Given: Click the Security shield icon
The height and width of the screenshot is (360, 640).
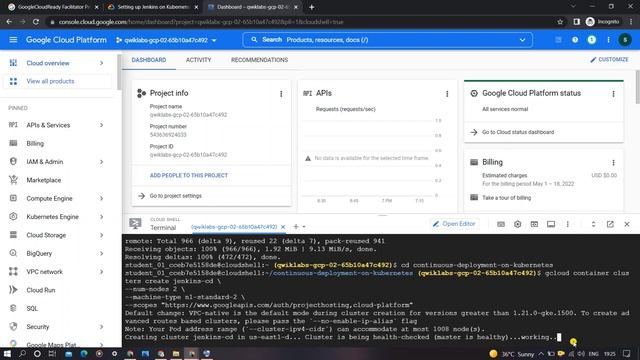Looking at the screenshot, I should point(13,327).
